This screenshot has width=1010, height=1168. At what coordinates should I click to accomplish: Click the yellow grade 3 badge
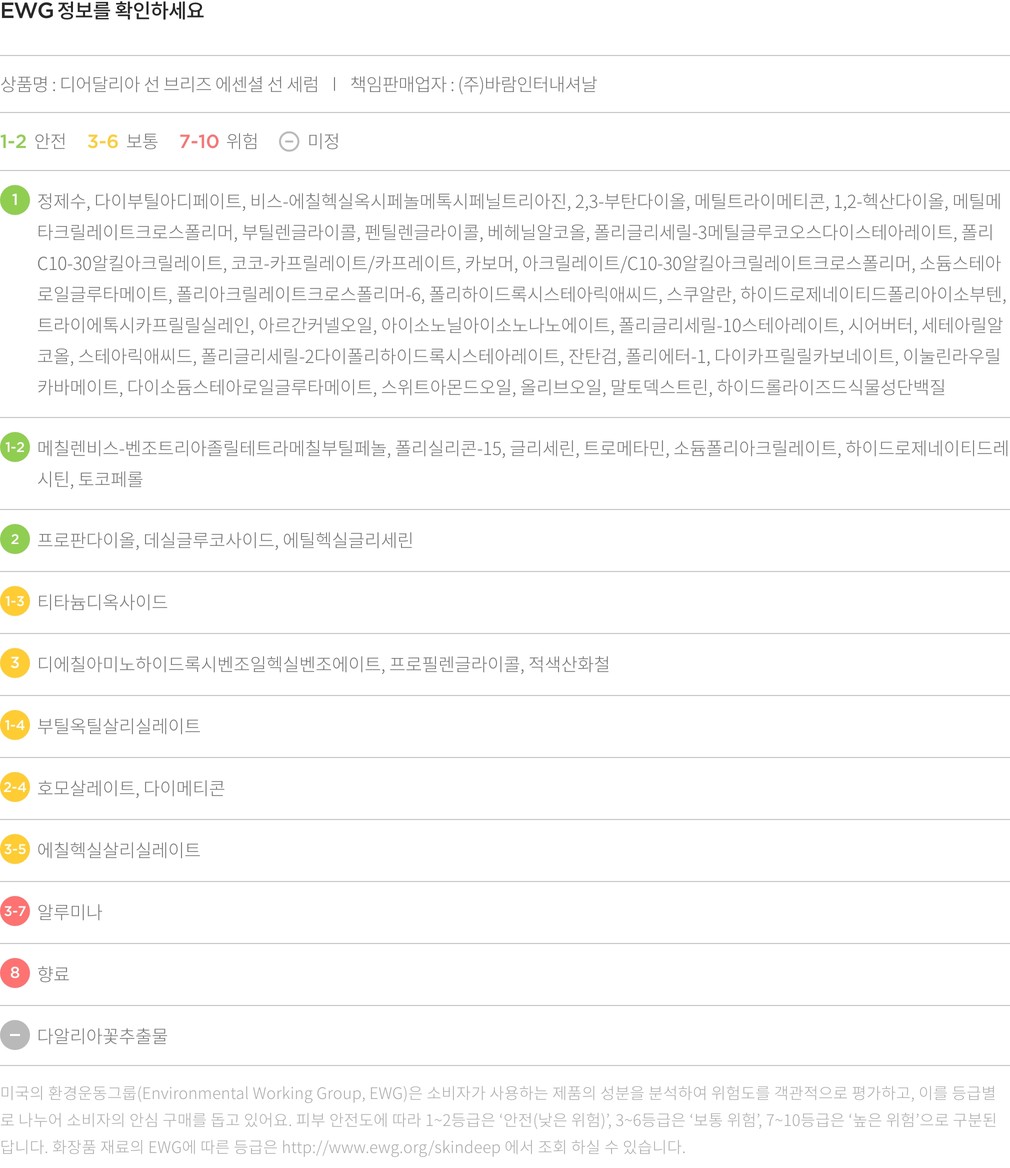[x=15, y=664]
